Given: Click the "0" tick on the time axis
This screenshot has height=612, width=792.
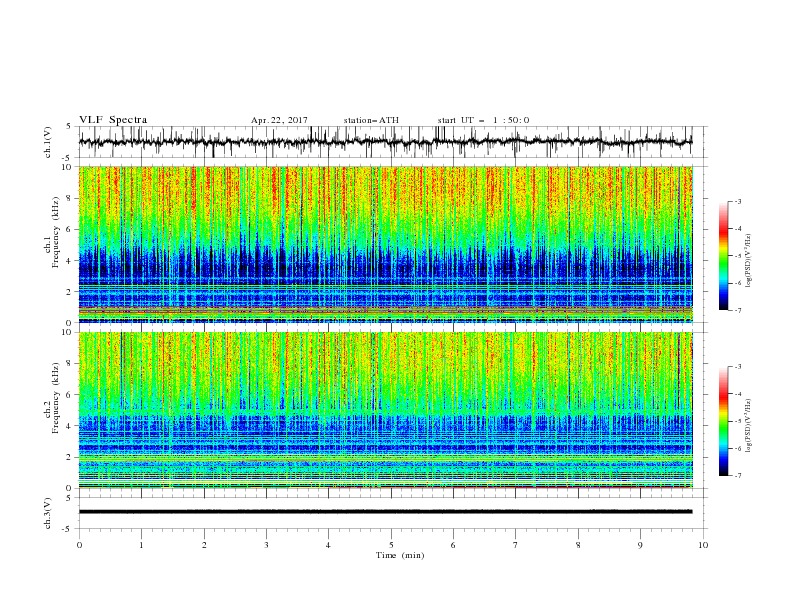Looking at the screenshot, I should tap(79, 545).
